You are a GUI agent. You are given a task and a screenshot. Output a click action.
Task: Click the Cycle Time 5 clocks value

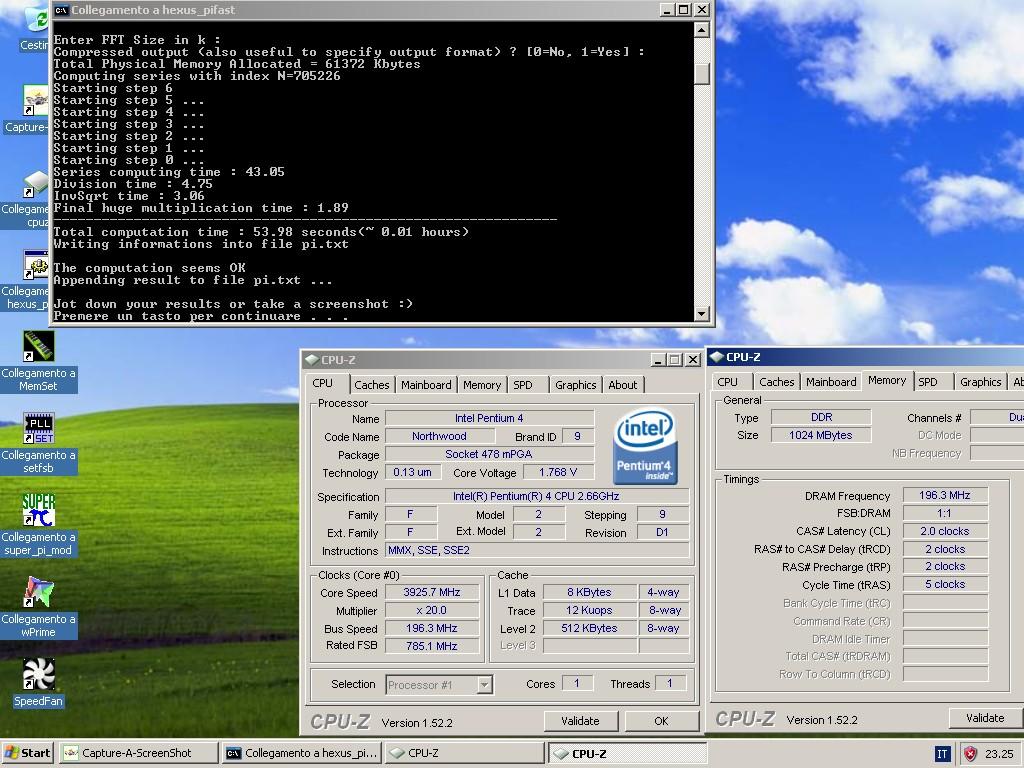point(944,584)
